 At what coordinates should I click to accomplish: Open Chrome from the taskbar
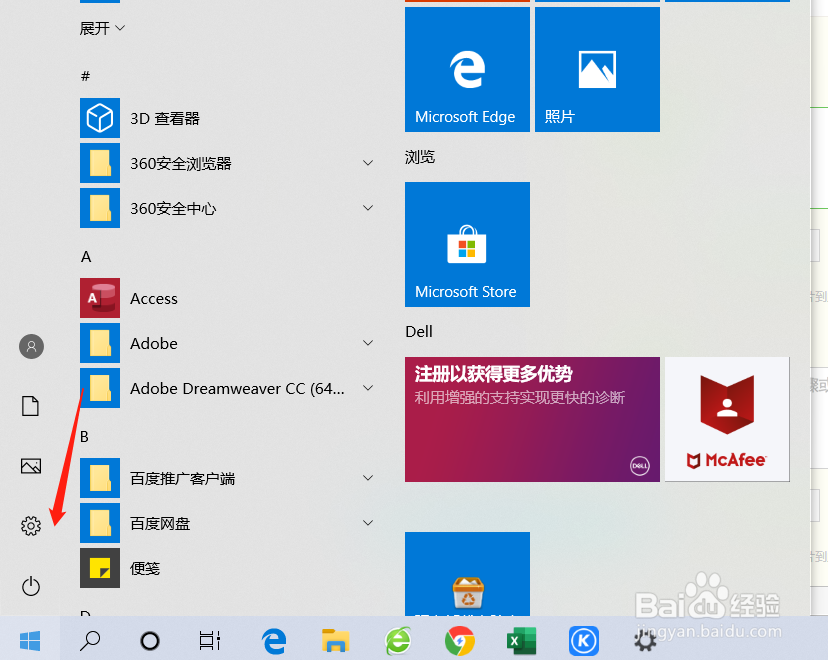pos(459,640)
